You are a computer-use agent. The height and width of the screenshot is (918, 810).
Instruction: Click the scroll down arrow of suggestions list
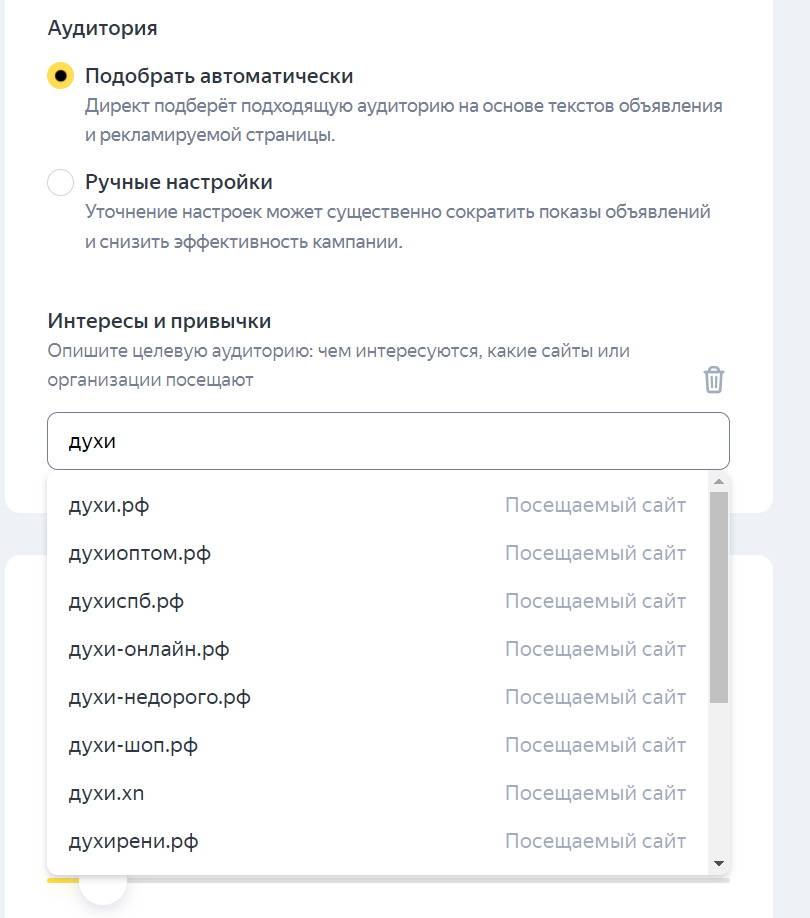point(718,862)
